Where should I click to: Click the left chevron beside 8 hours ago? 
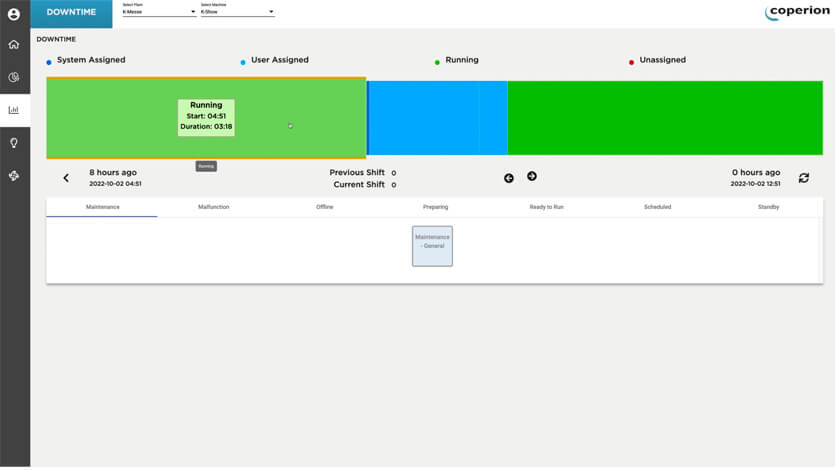click(66, 178)
